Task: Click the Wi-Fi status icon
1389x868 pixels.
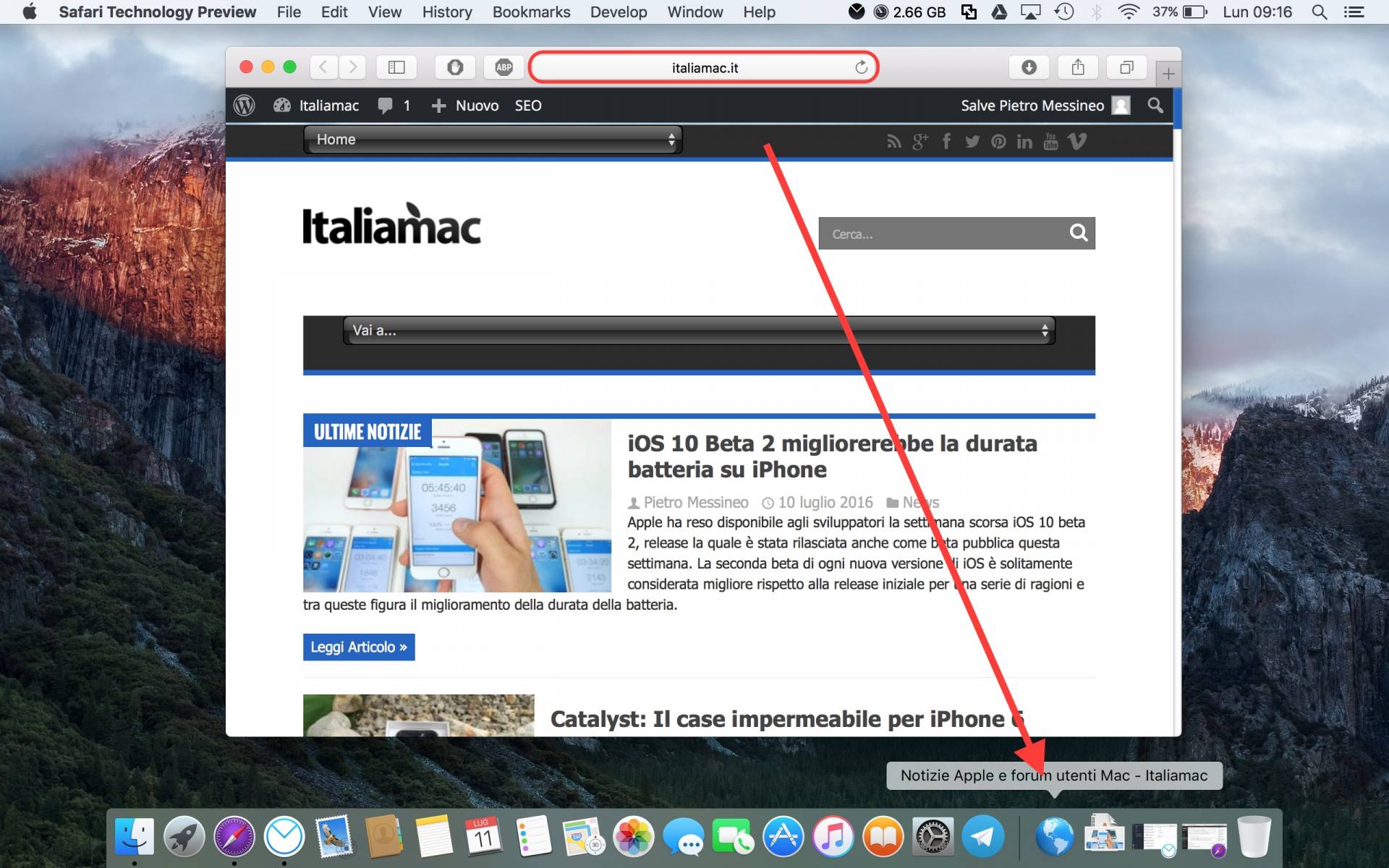Action: [1129, 12]
